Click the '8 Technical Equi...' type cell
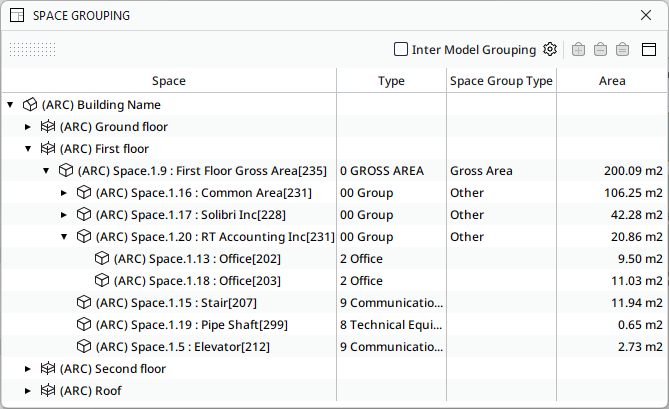 (391, 325)
